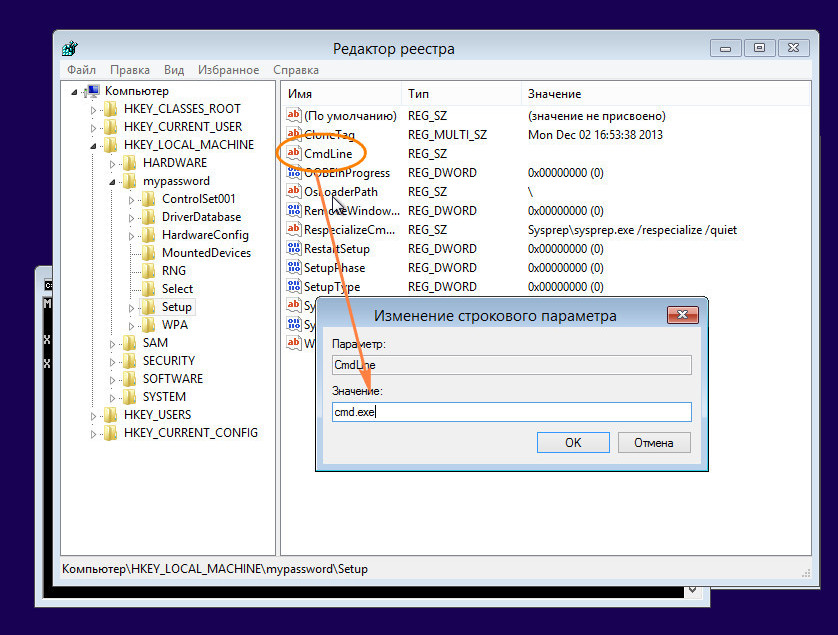Open the Файл menu

(81, 70)
